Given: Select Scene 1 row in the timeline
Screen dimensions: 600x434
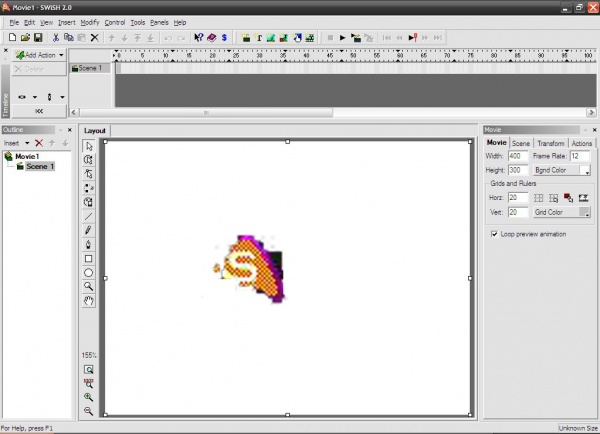Looking at the screenshot, I should click(90, 68).
